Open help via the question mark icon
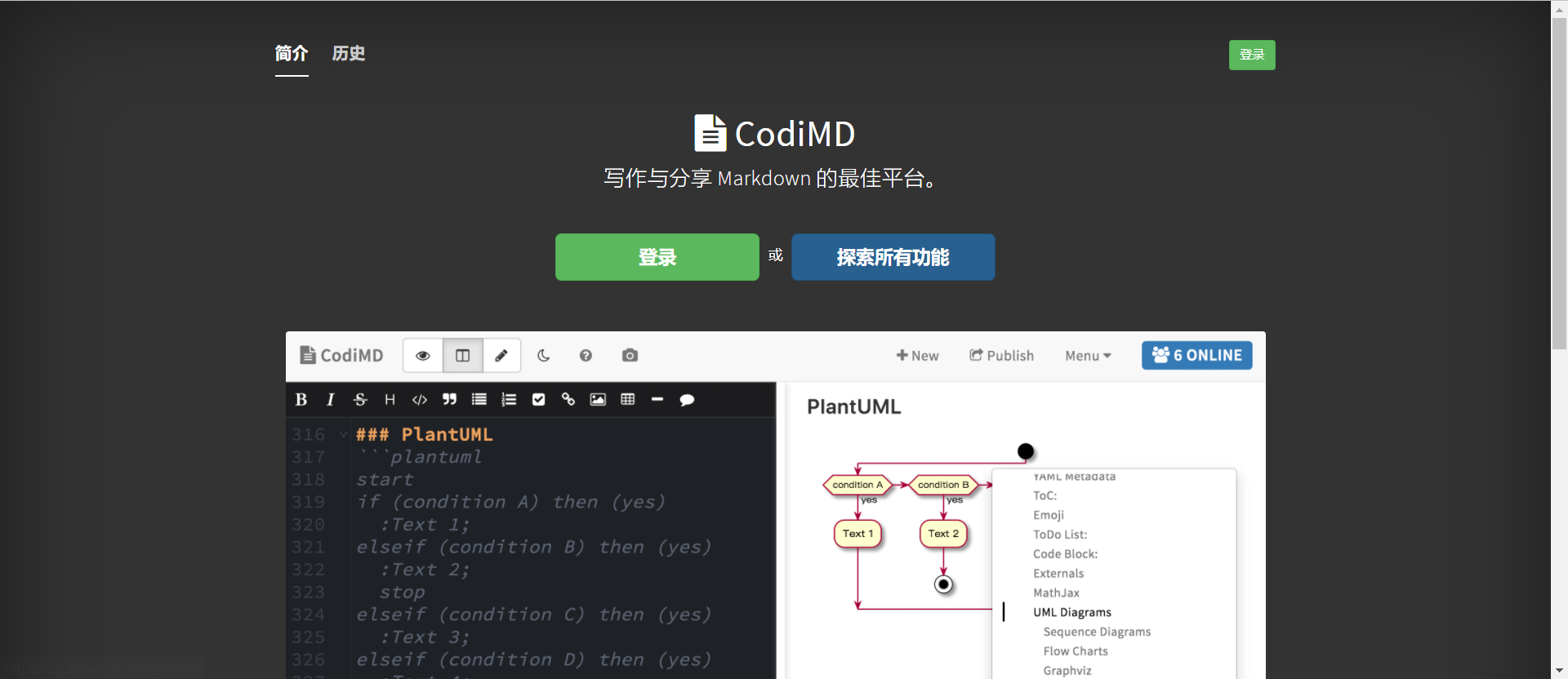 (x=586, y=356)
